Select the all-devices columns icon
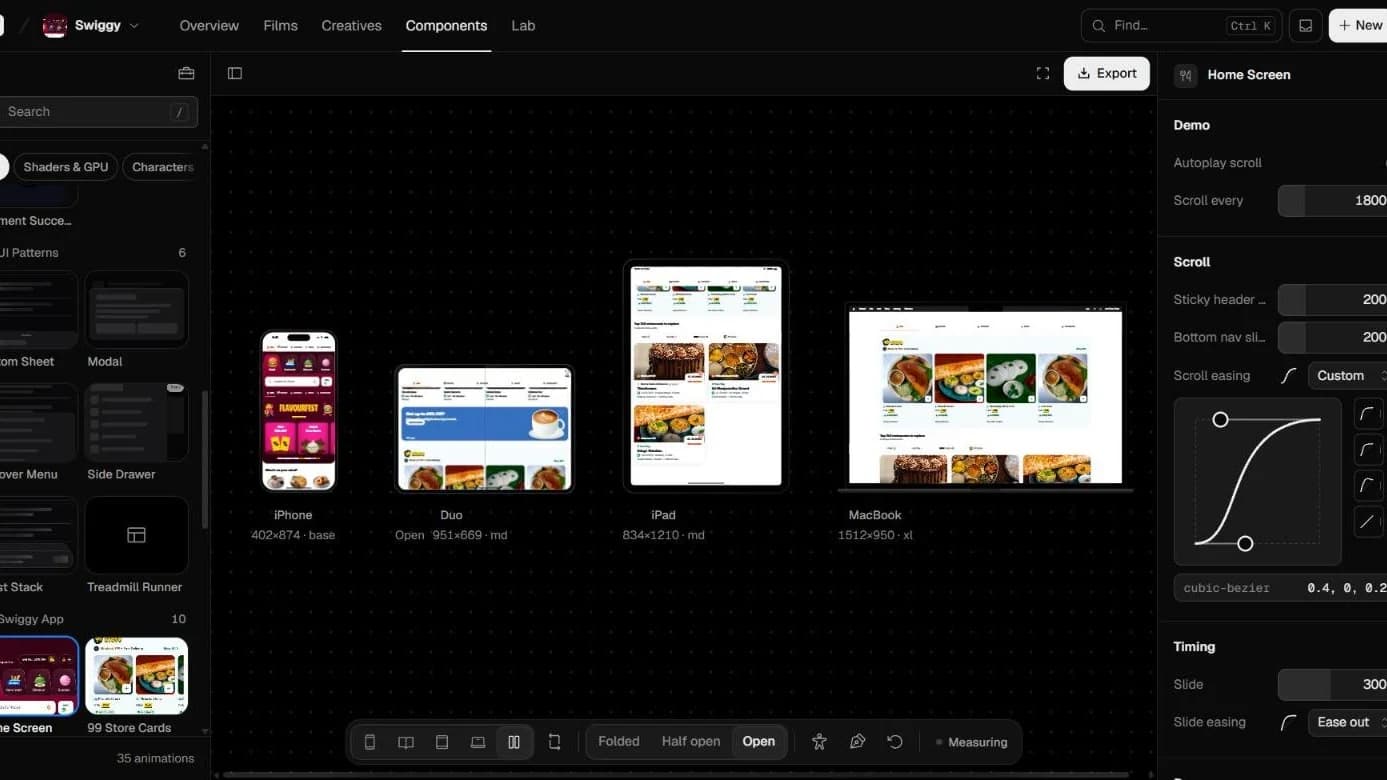The height and width of the screenshot is (780, 1387). coord(514,742)
